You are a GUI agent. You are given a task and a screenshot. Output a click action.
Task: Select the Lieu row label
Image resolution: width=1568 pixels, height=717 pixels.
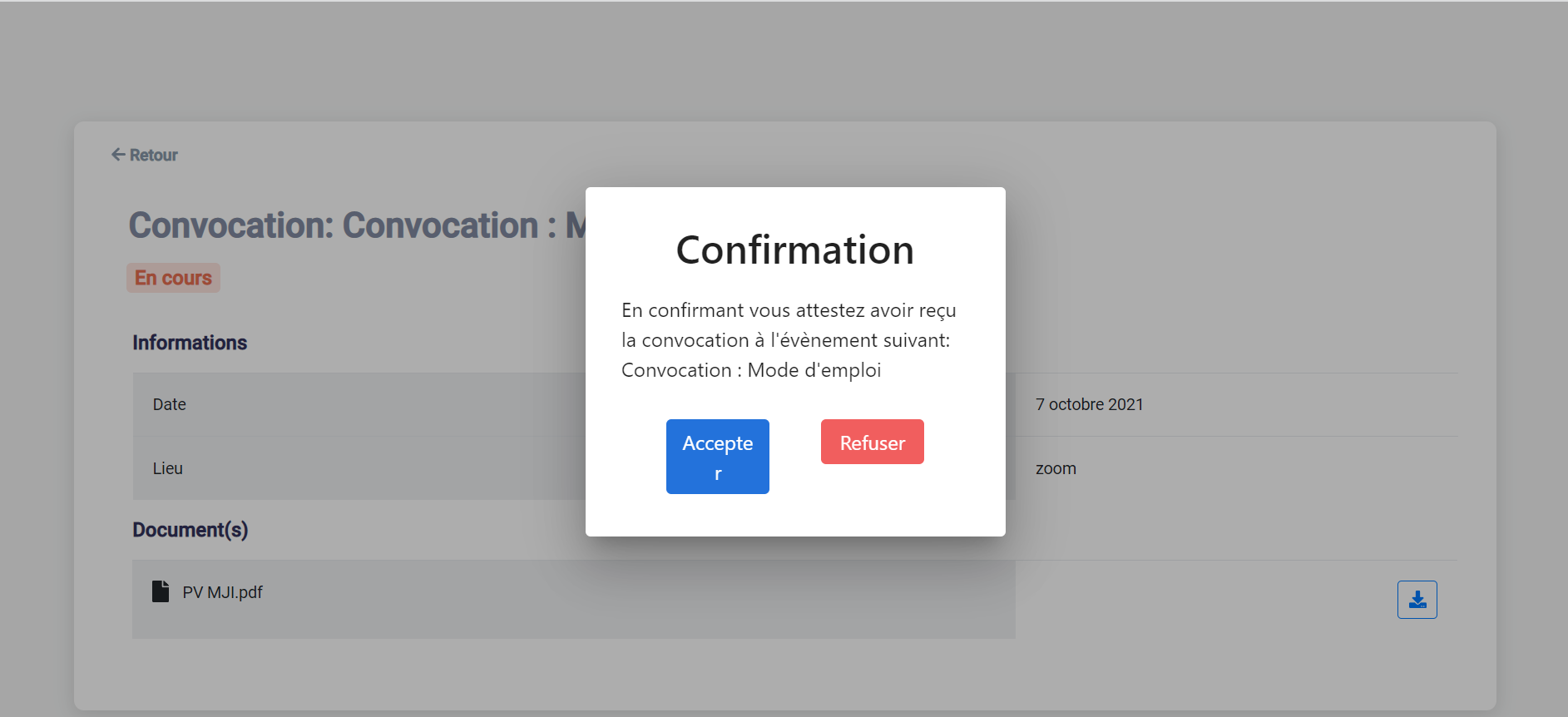(167, 467)
